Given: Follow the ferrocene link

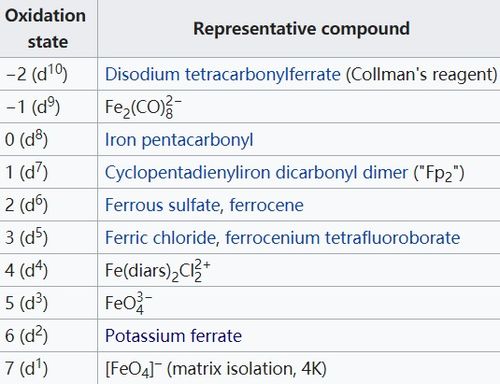Looking at the screenshot, I should tap(267, 205).
